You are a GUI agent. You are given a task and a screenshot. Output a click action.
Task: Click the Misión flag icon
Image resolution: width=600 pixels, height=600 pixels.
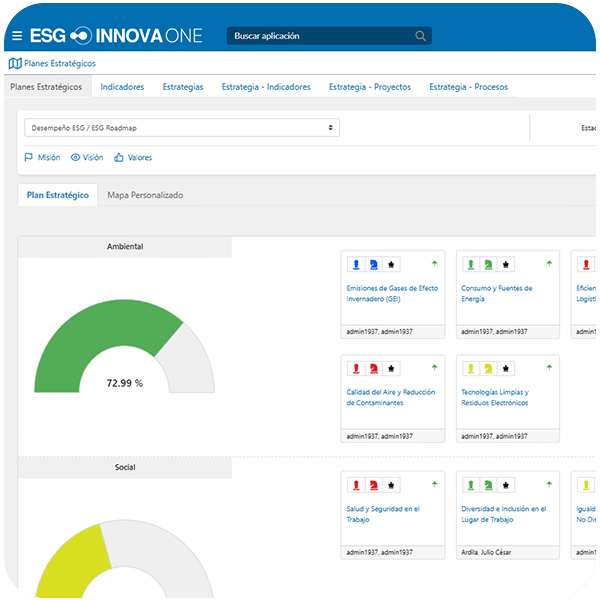pos(29,157)
